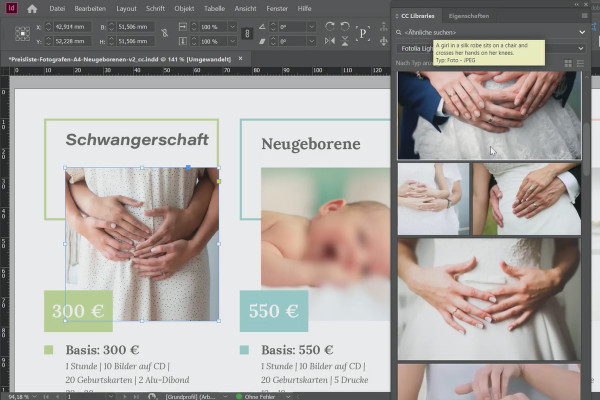Open the Schrift menu
Viewport: 600px width, 400px height.
point(155,8)
